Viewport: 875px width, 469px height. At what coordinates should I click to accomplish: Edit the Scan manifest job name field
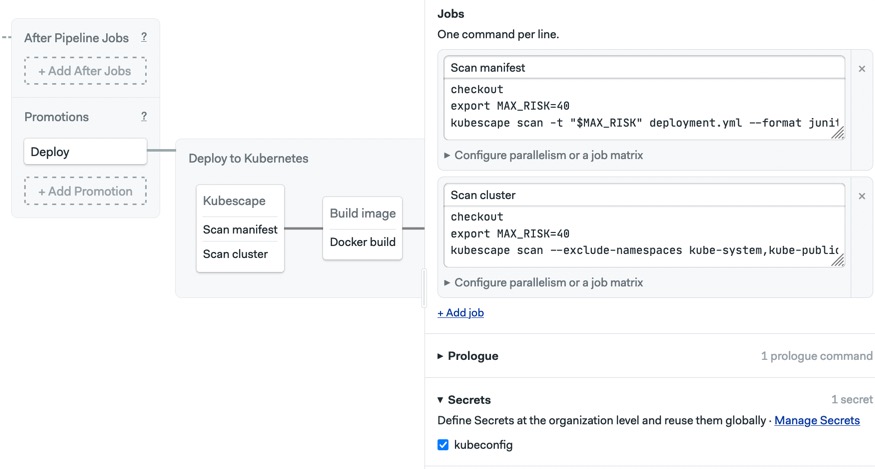point(644,68)
